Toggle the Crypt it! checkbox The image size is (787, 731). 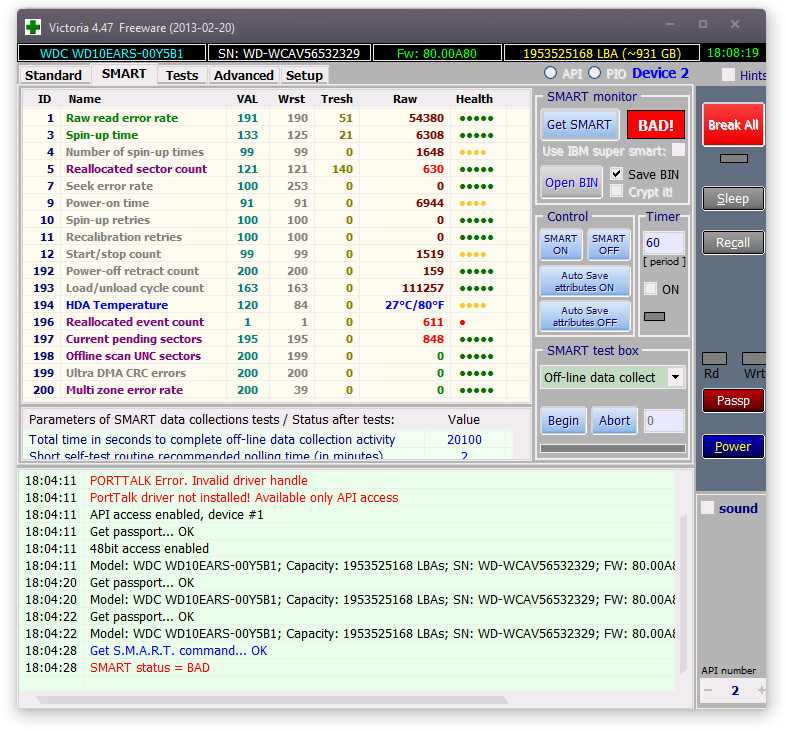[x=616, y=191]
